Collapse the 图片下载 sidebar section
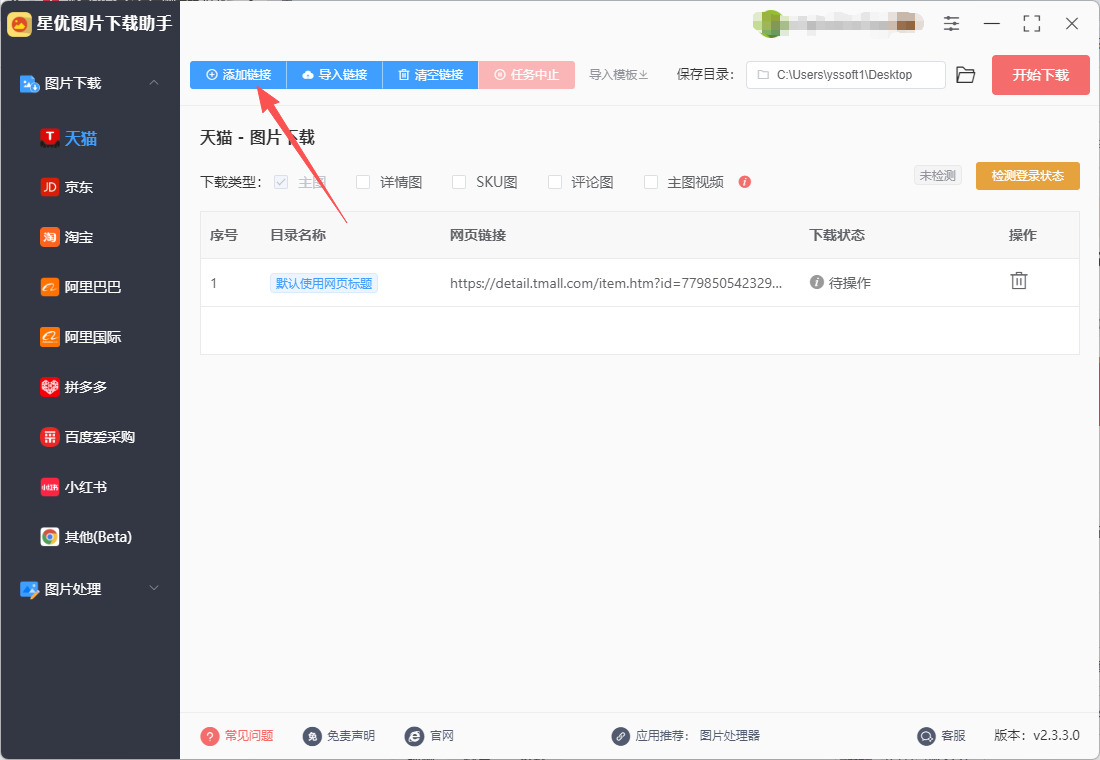The height and width of the screenshot is (760, 1100). tap(154, 83)
